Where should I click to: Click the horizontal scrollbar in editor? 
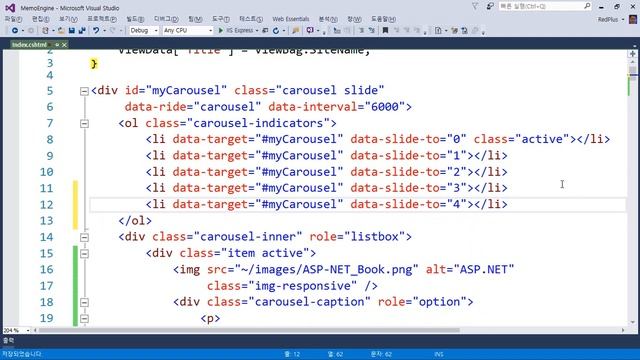click(x=249, y=330)
